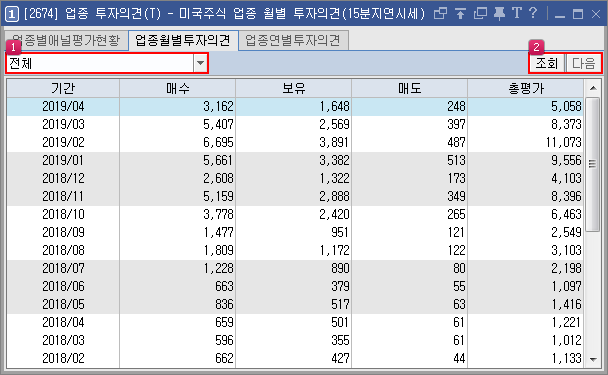Viewport: 608px width, 375px height.
Task: Click hold value 3,382
Action: point(334,161)
